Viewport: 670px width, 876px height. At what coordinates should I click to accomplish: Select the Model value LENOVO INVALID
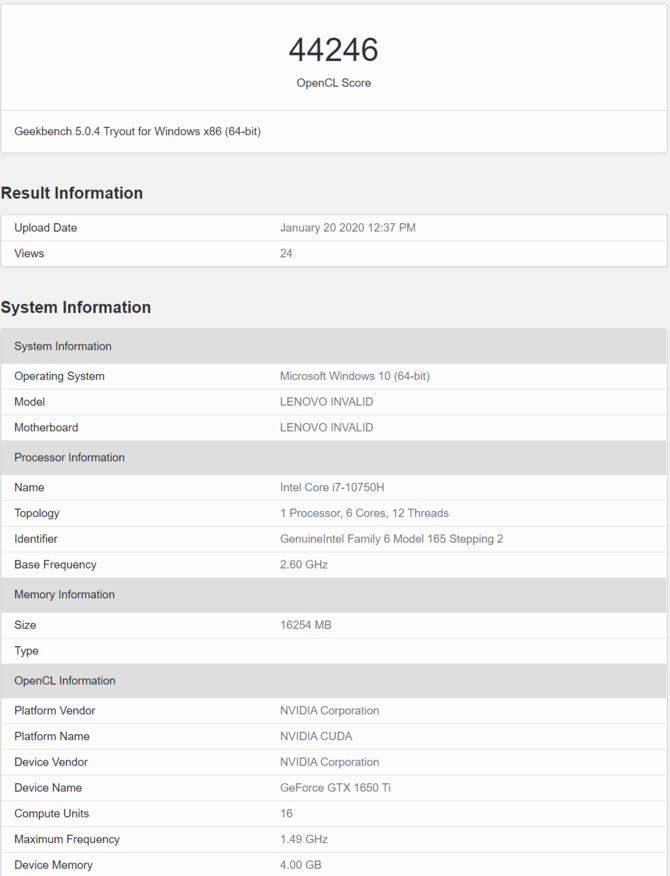pyautogui.click(x=326, y=402)
